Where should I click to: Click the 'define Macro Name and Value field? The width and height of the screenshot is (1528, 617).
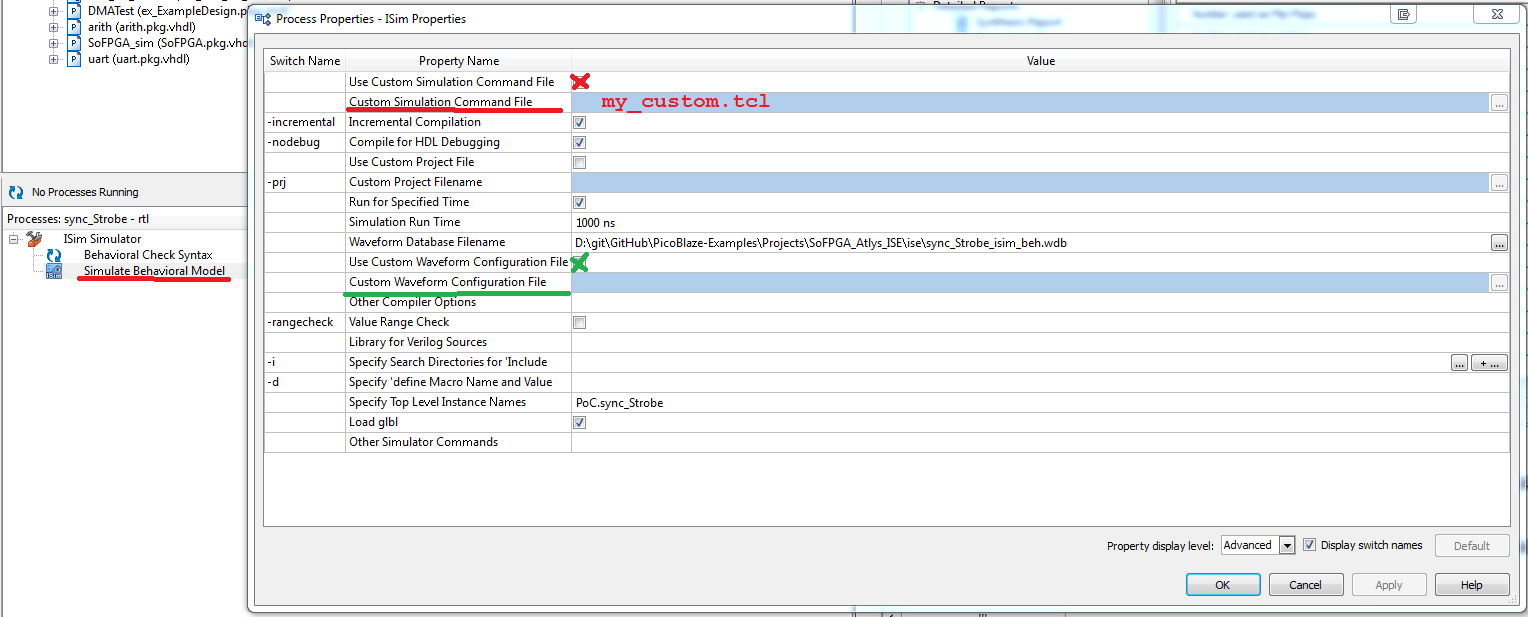click(x=1040, y=382)
